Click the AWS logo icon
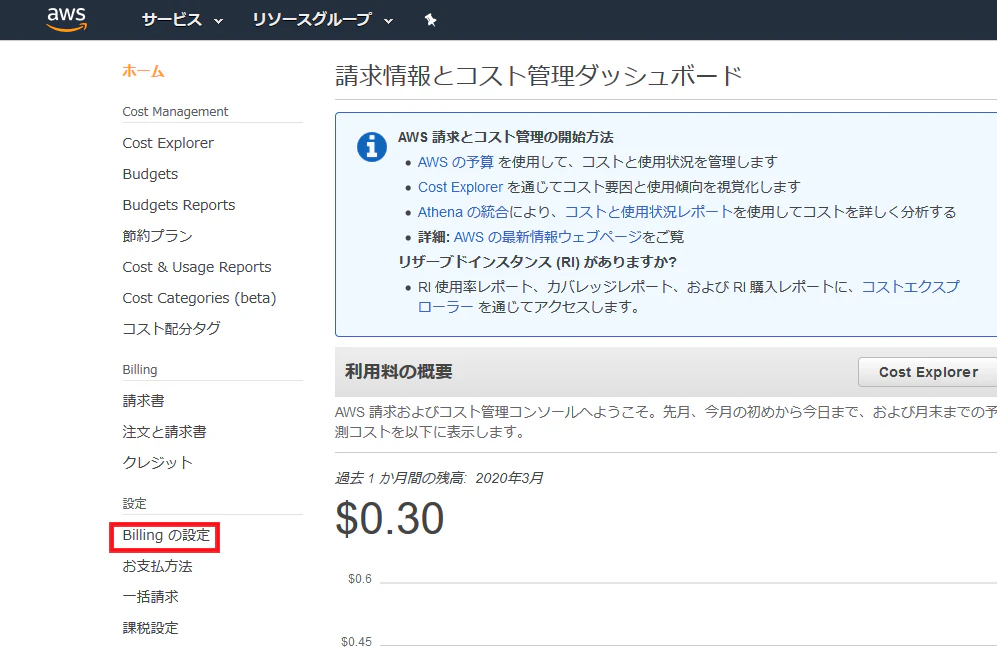 click(x=67, y=20)
